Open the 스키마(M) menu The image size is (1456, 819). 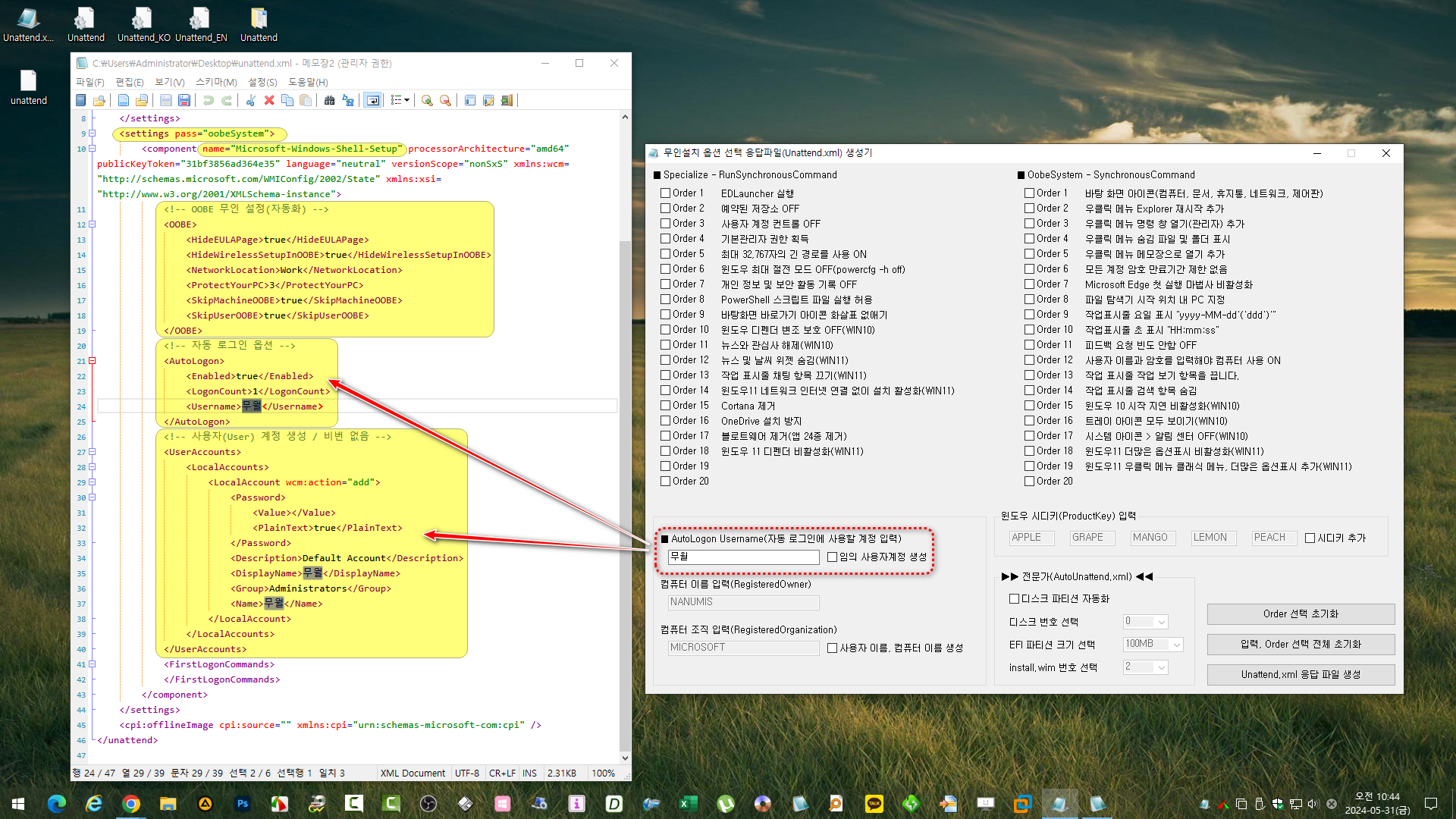(x=216, y=82)
